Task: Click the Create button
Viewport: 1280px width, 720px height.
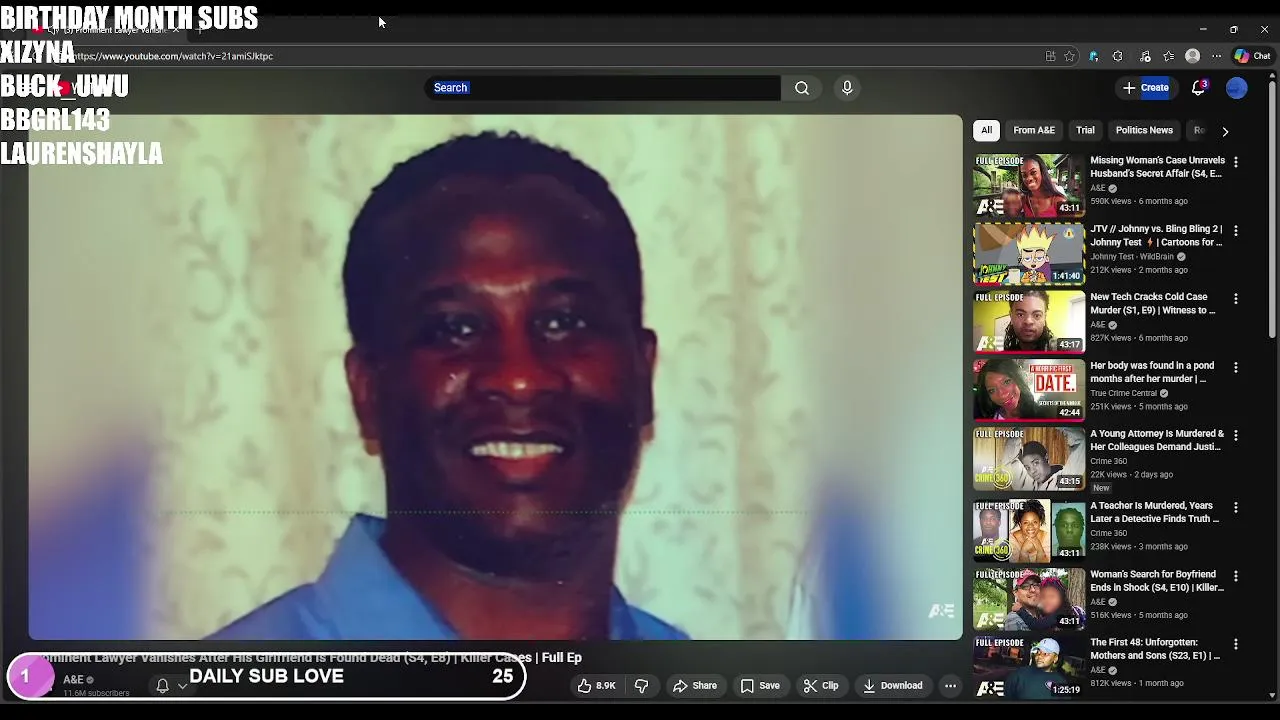Action: (x=1145, y=88)
